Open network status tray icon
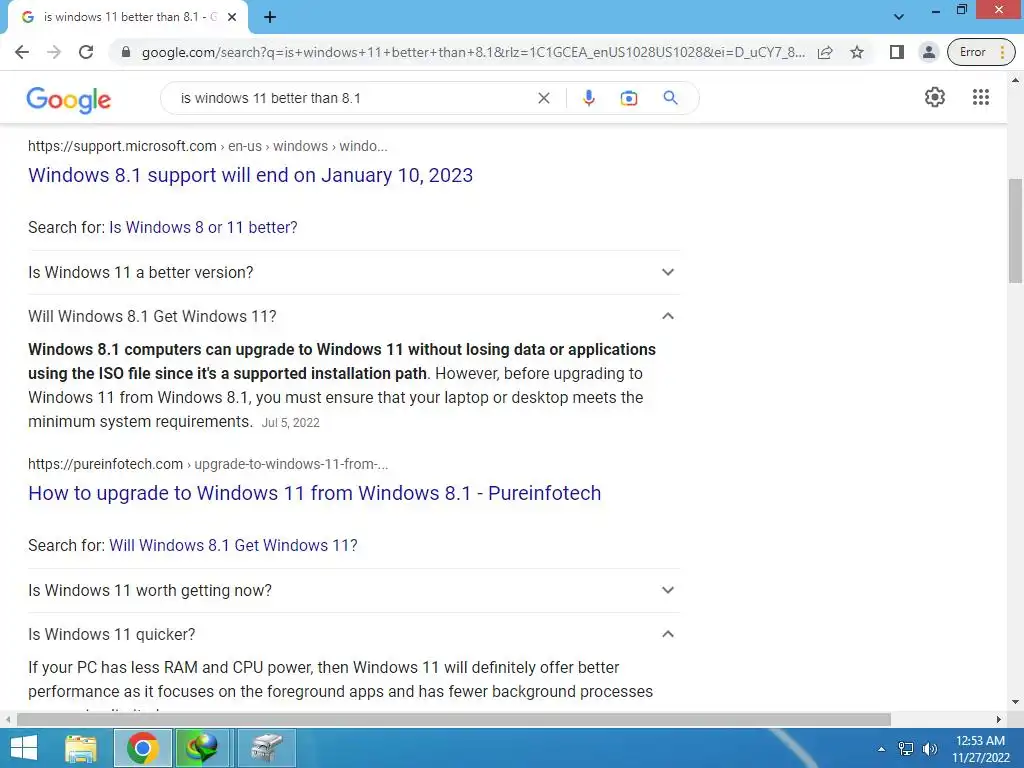The height and width of the screenshot is (768, 1024). (906, 749)
